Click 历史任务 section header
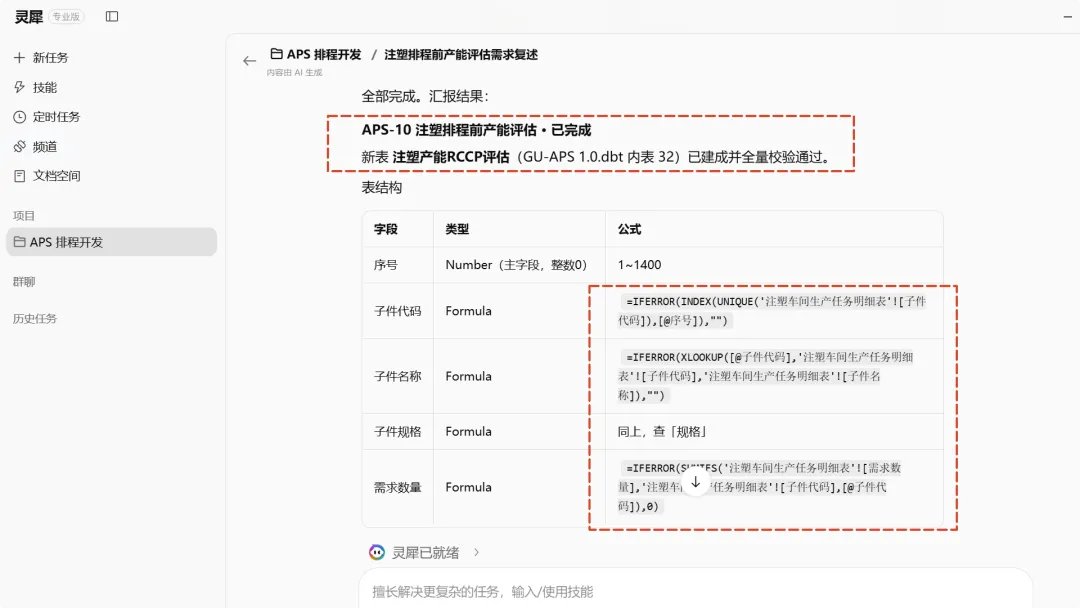The width and height of the screenshot is (1080, 608). (x=35, y=318)
